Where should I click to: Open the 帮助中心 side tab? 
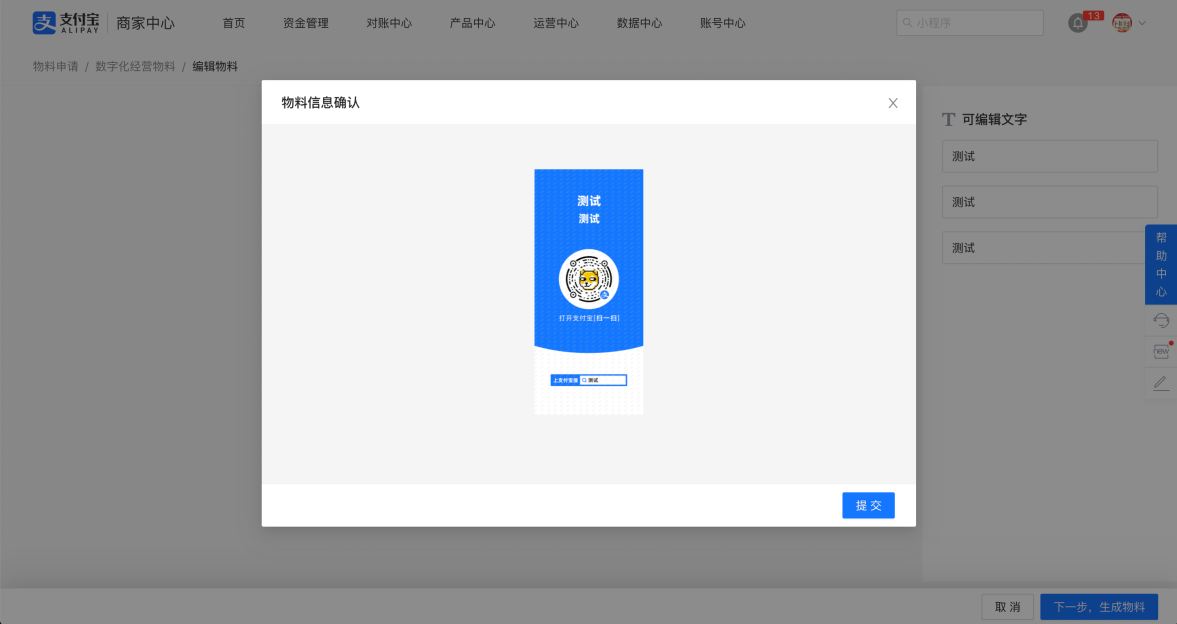pyautogui.click(x=1160, y=264)
